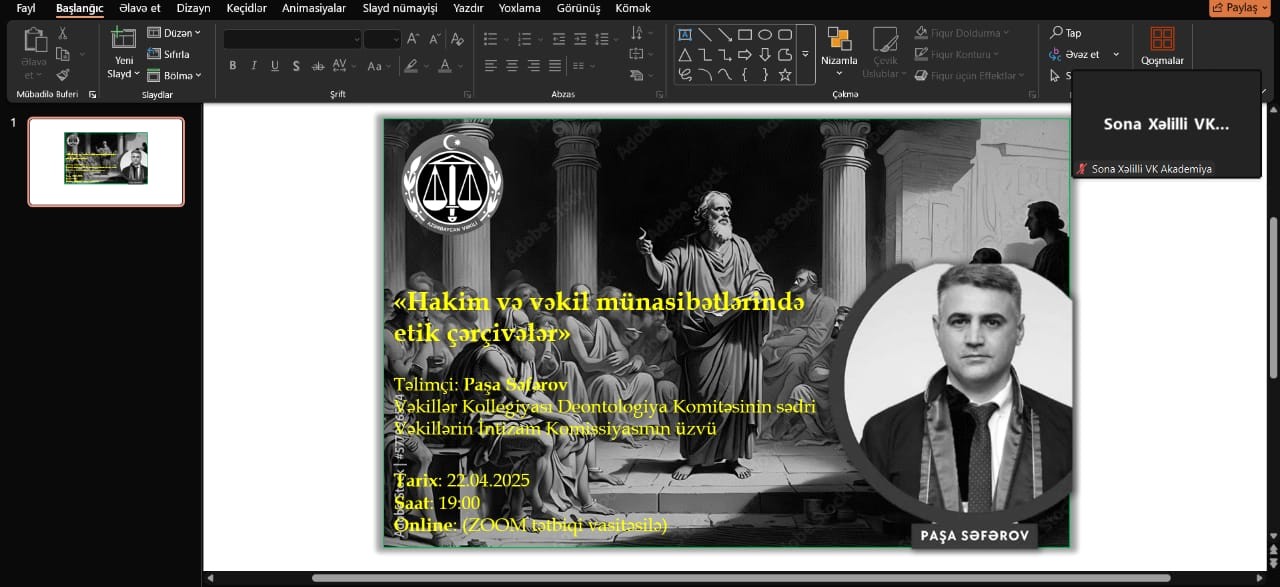
Task: Open the Fayl menu
Action: (x=26, y=8)
